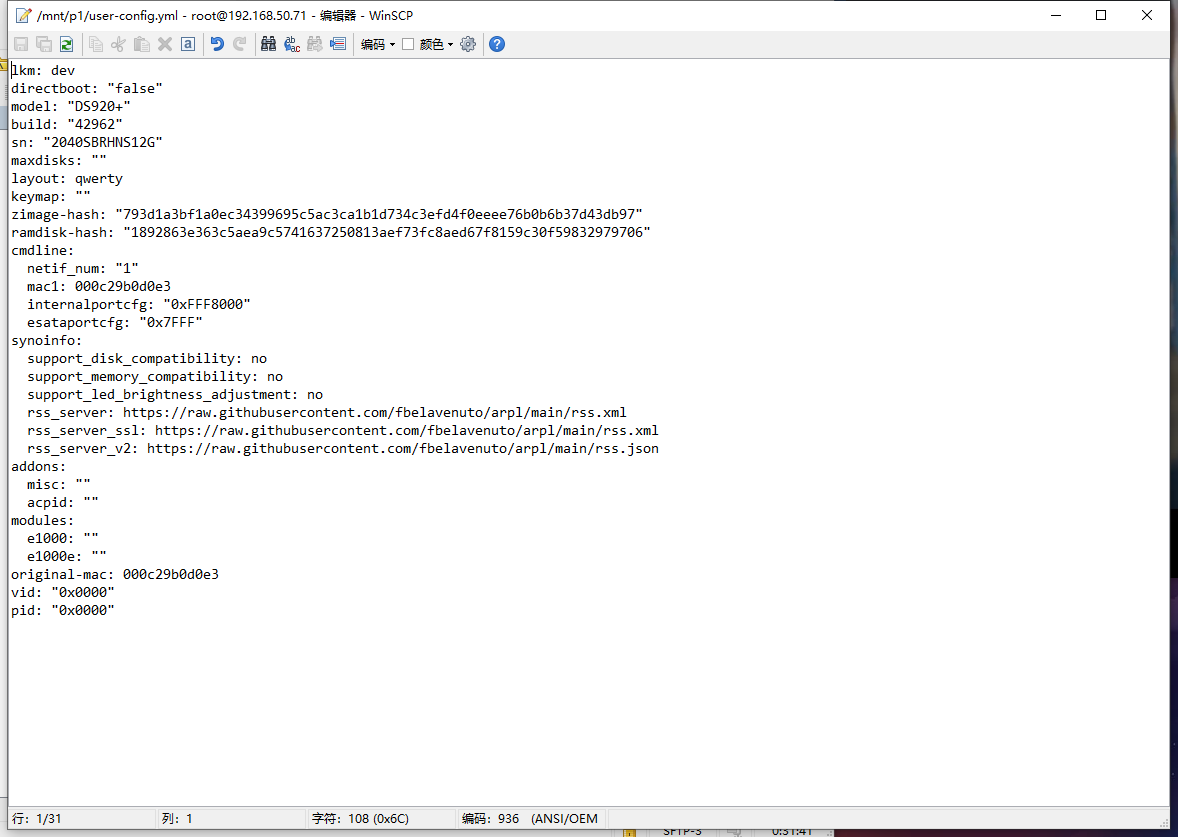The height and width of the screenshot is (837, 1178).
Task: Open the 编码 encoding dropdown
Action: point(377,44)
